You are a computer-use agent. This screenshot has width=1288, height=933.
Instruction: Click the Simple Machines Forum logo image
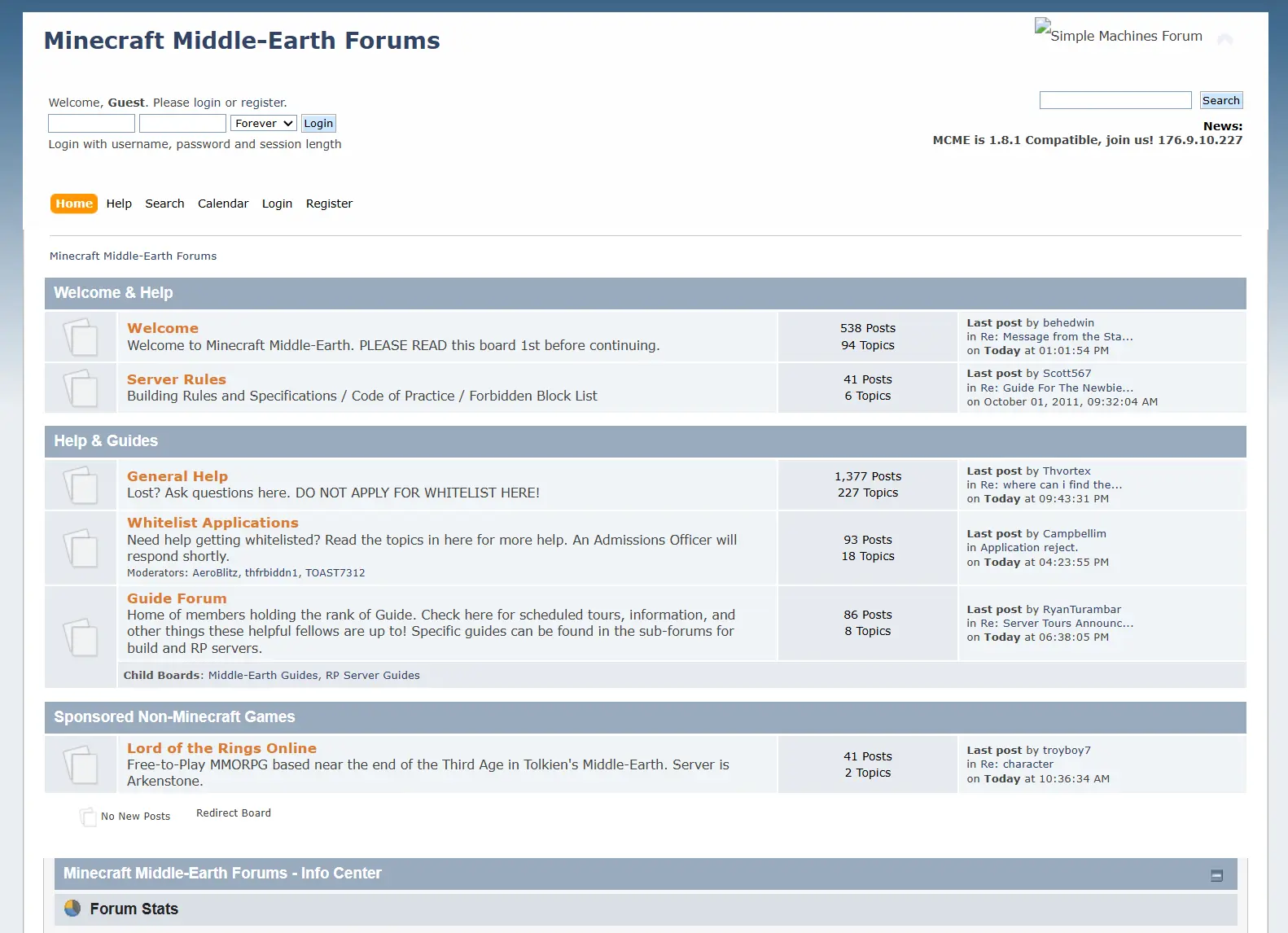point(1119,31)
